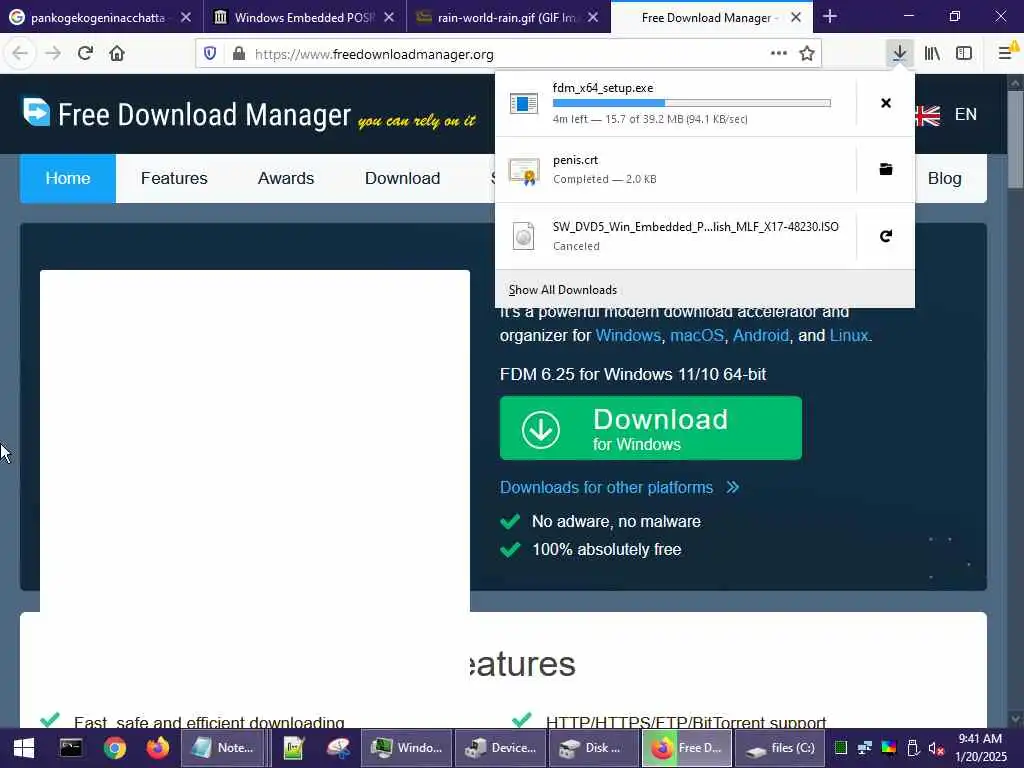The image size is (1024, 768).
Task: Switch to Disk... taskbar window
Action: 594,748
